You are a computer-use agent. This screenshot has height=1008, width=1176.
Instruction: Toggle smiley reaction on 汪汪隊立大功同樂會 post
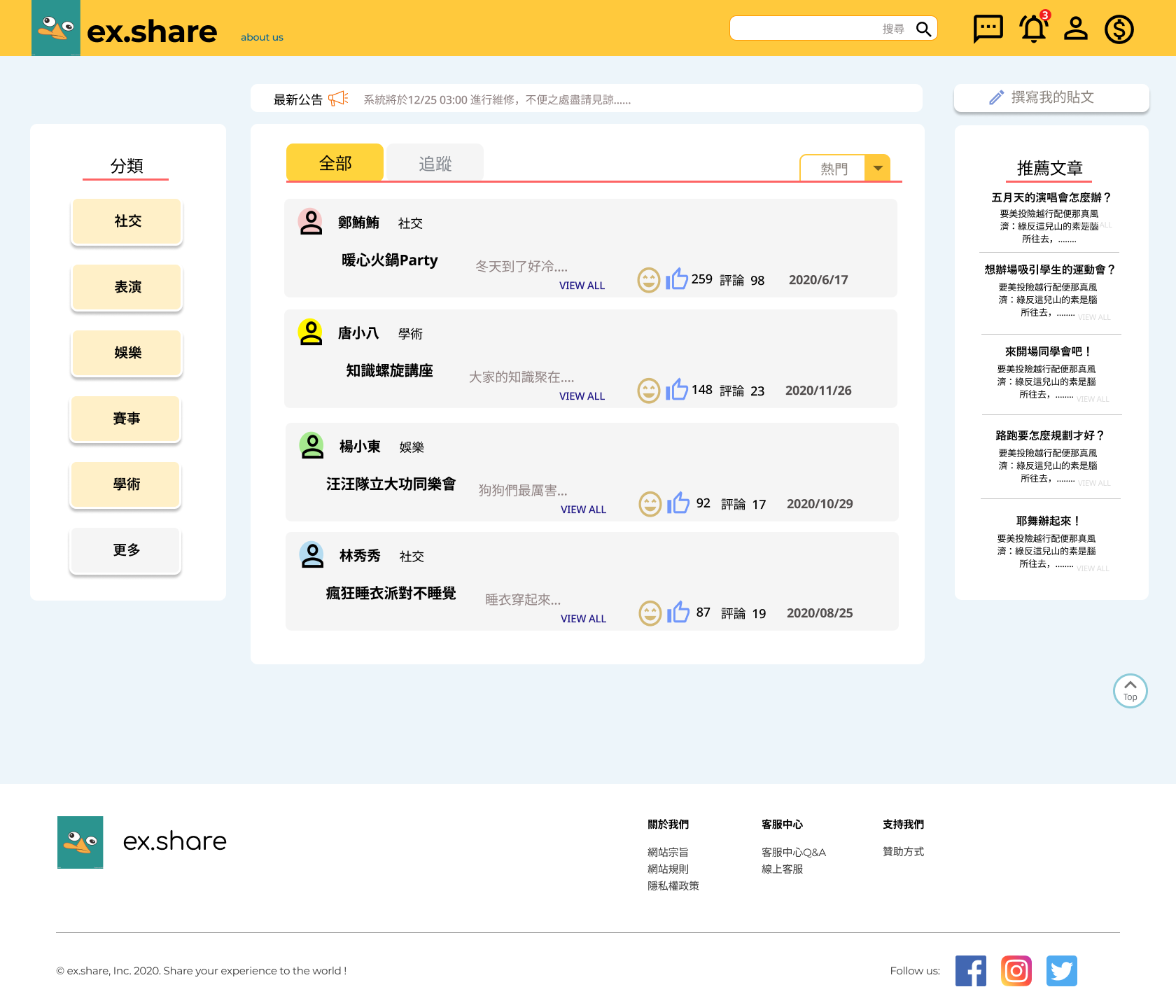650,504
